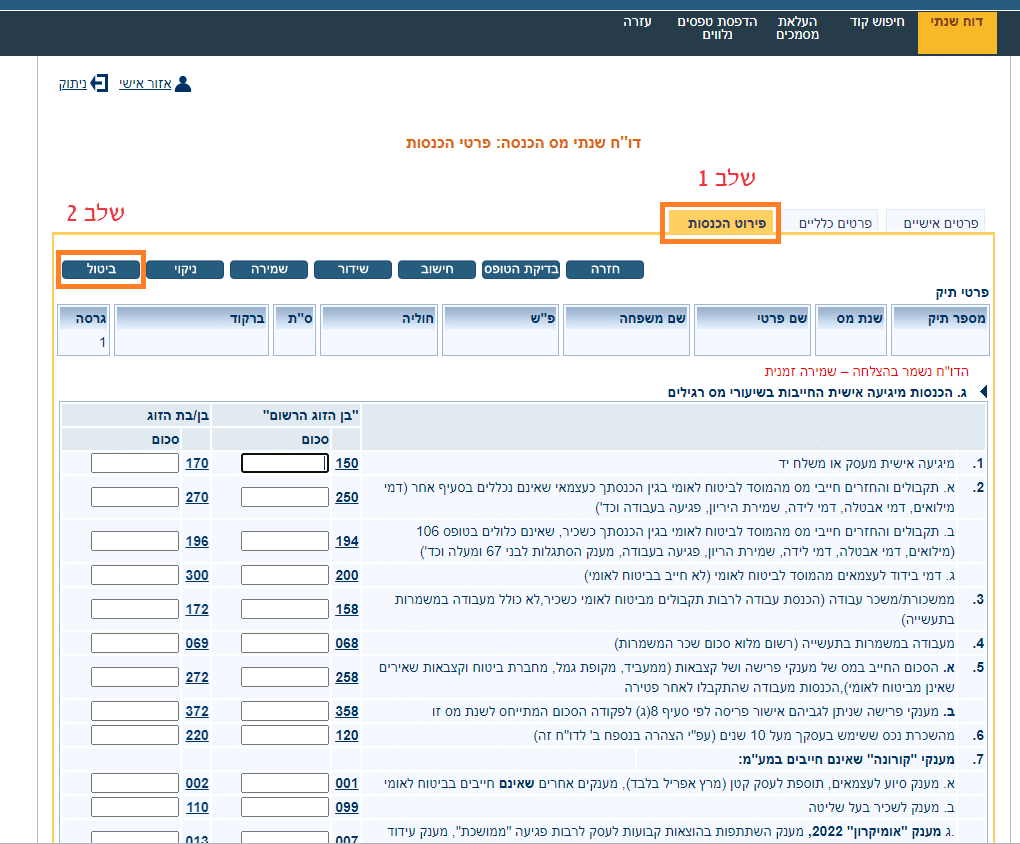This screenshot has width=1020, height=844.
Task: Select the פירוט הכנסות tab
Action: tap(720, 222)
